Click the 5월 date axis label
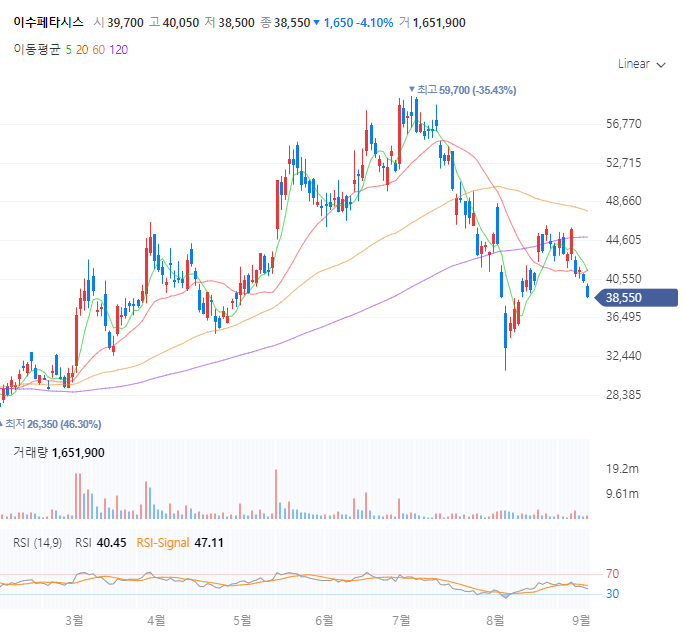The image size is (685, 640). (x=242, y=620)
